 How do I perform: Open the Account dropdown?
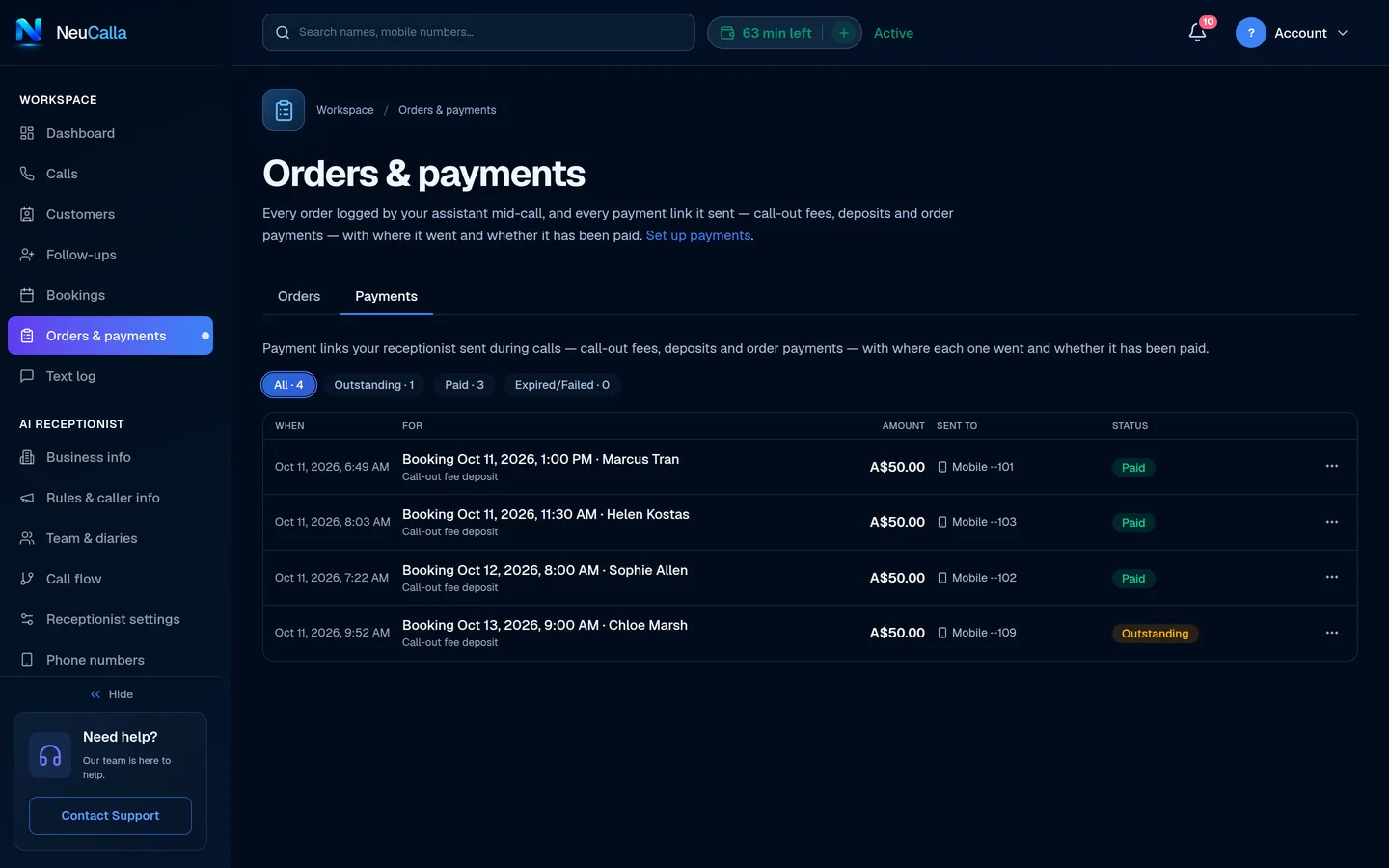1293,33
